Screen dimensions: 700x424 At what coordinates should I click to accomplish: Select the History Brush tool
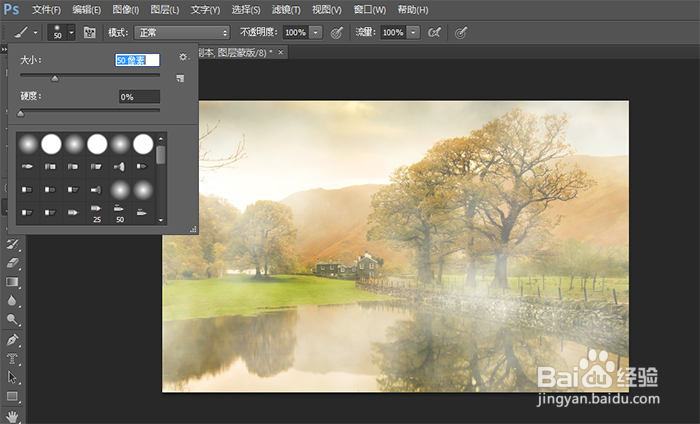coord(12,244)
